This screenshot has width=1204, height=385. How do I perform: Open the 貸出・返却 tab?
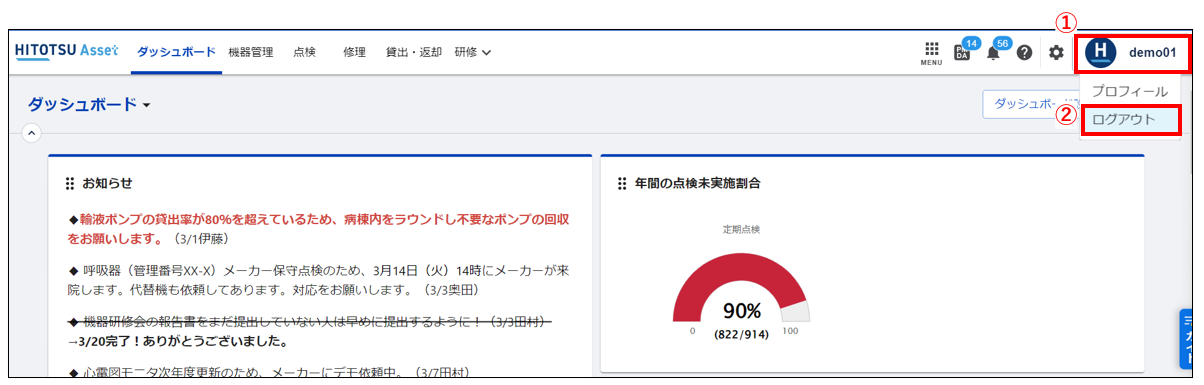pos(413,52)
